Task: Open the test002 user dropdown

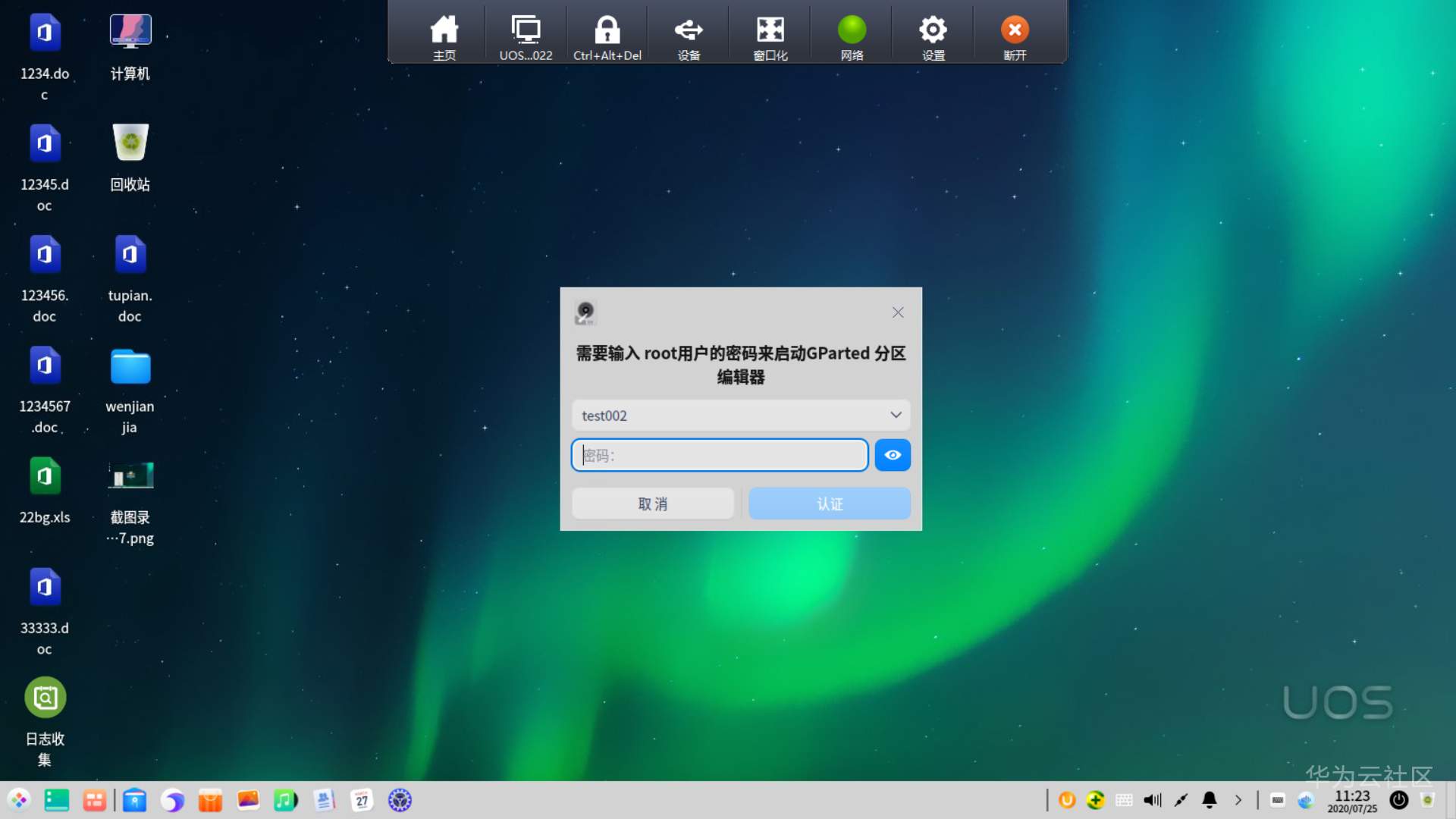Action: (740, 415)
